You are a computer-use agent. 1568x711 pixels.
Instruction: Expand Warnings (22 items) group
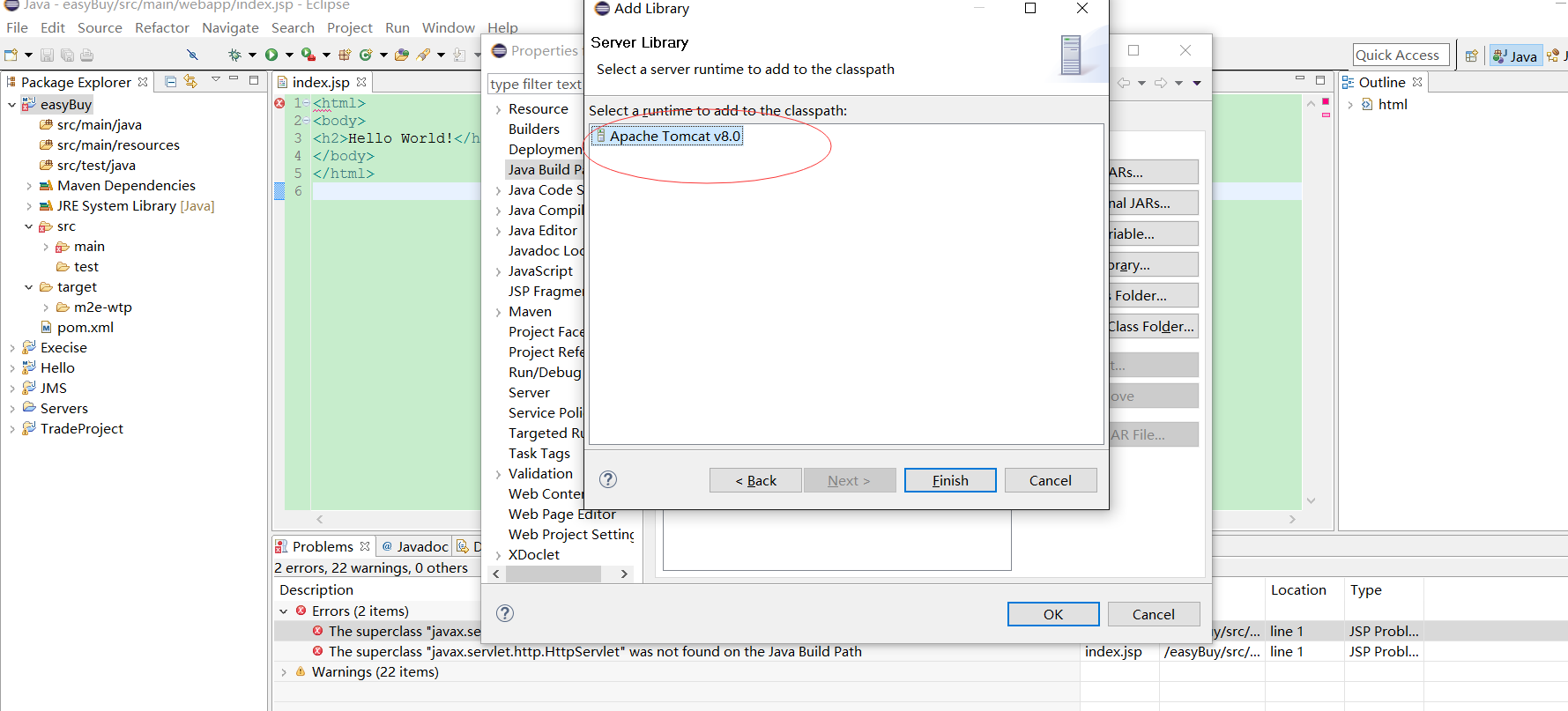[284, 672]
